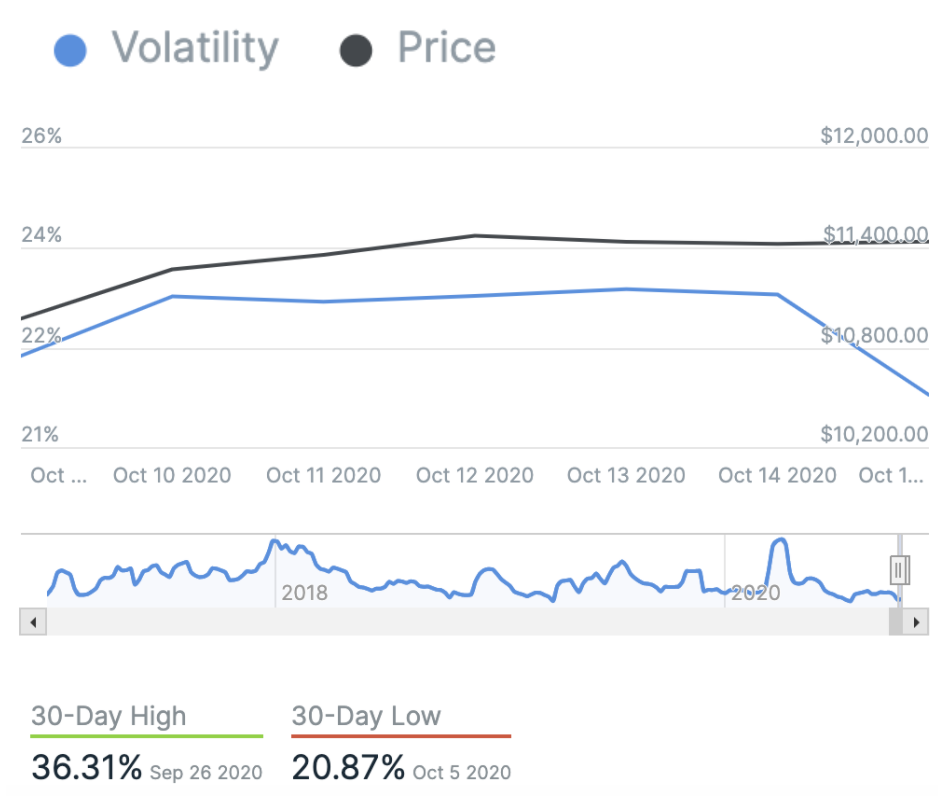Click the 36.31% high value

[87, 767]
